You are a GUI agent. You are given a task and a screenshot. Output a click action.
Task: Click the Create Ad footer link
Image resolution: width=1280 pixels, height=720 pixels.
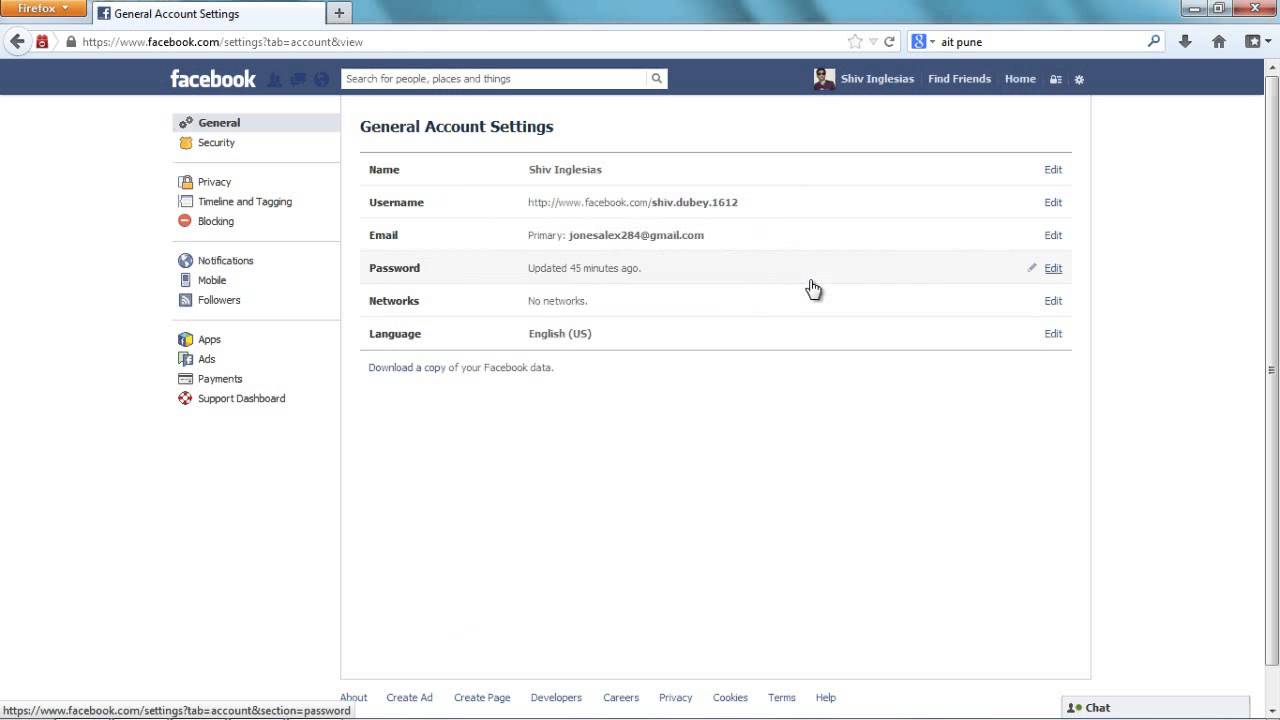point(409,698)
